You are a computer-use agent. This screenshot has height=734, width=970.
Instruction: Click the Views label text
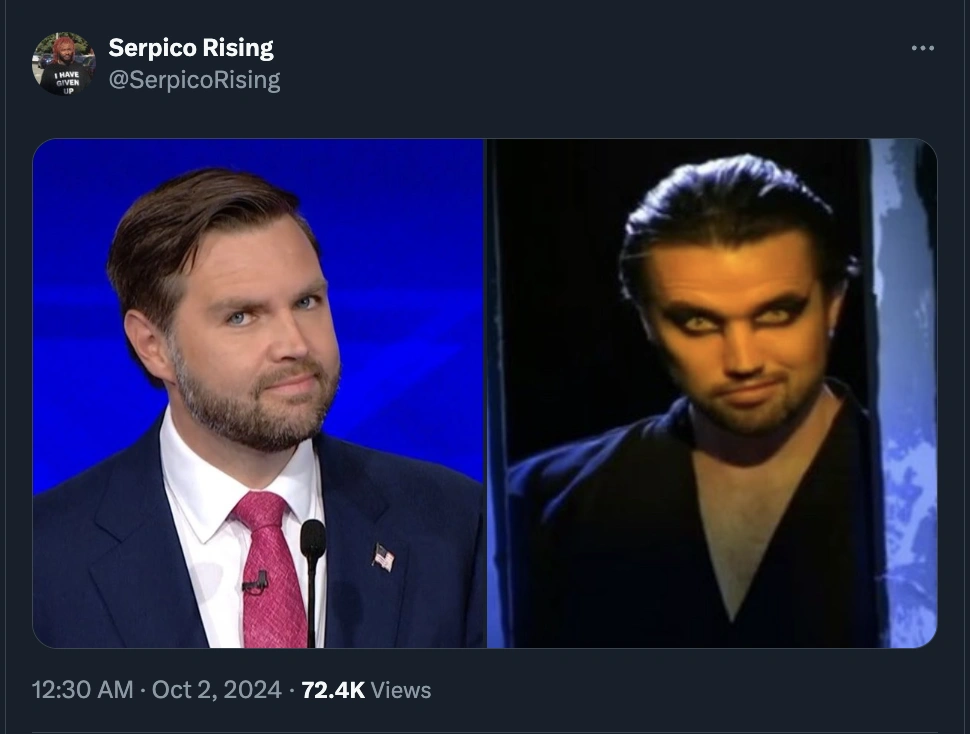pyautogui.click(x=401, y=690)
